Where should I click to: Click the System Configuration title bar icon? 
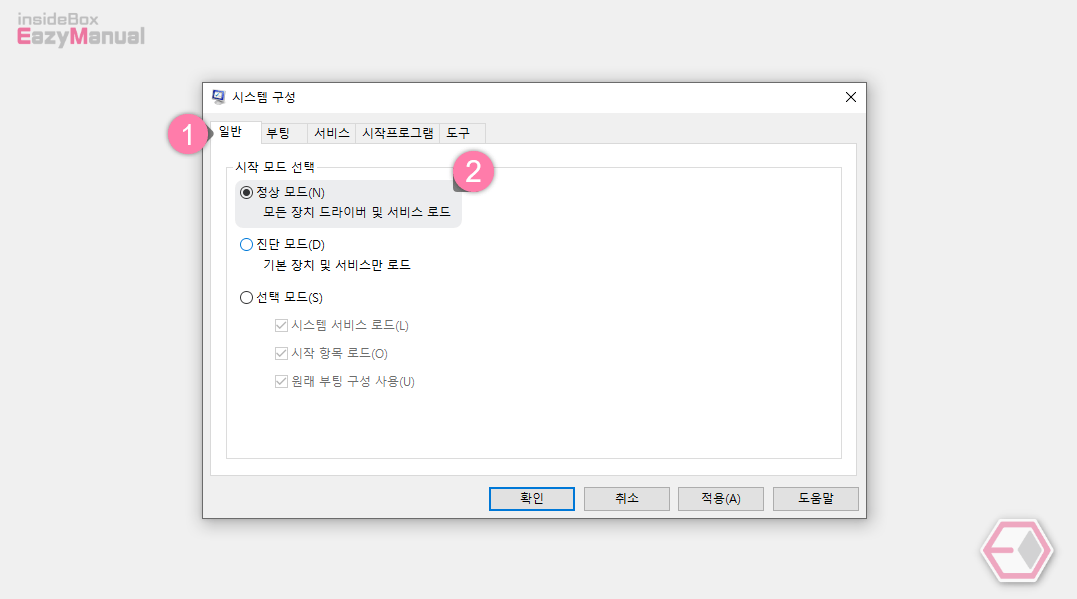click(218, 97)
